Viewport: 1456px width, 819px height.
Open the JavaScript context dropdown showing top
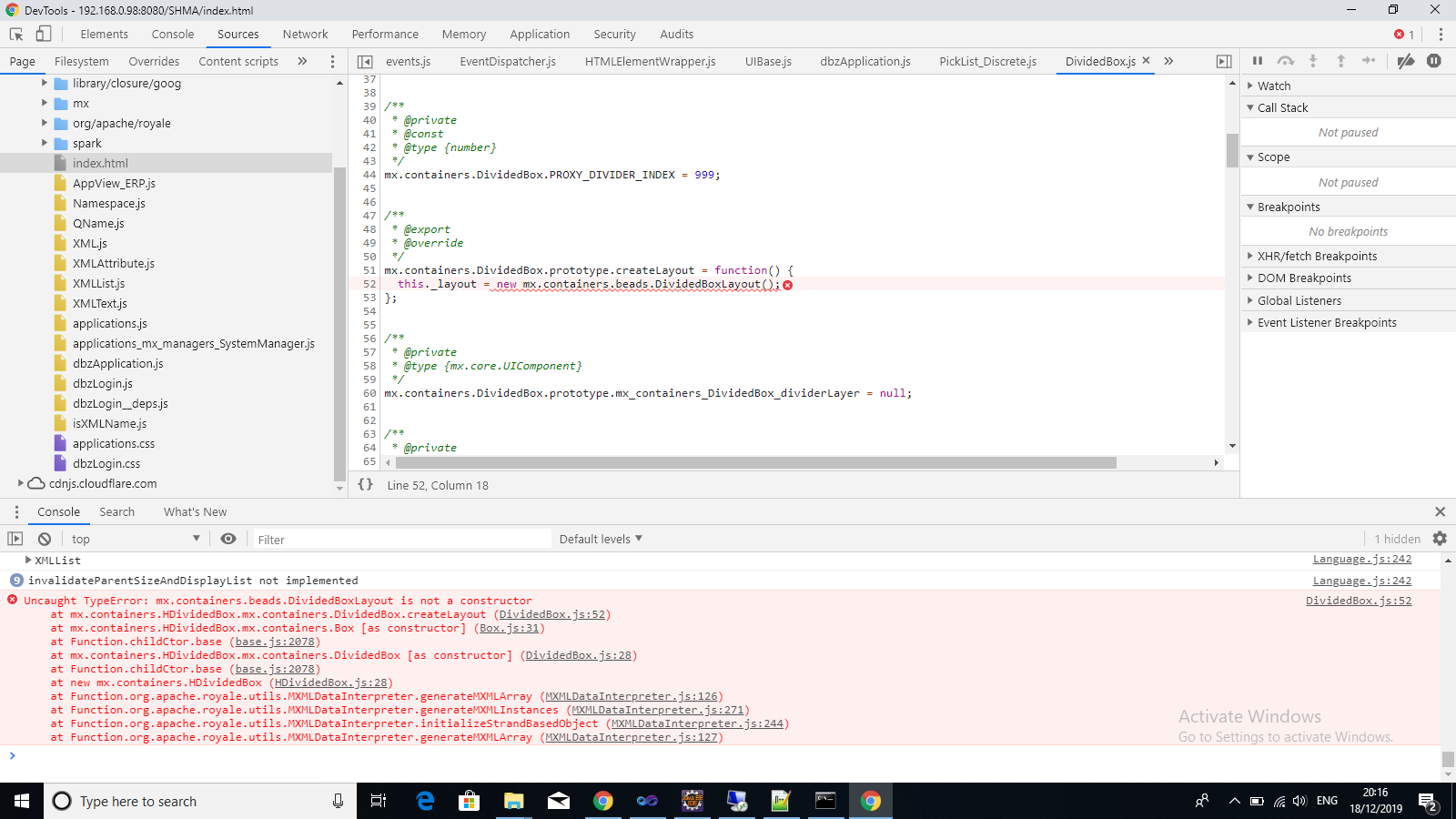point(136,539)
